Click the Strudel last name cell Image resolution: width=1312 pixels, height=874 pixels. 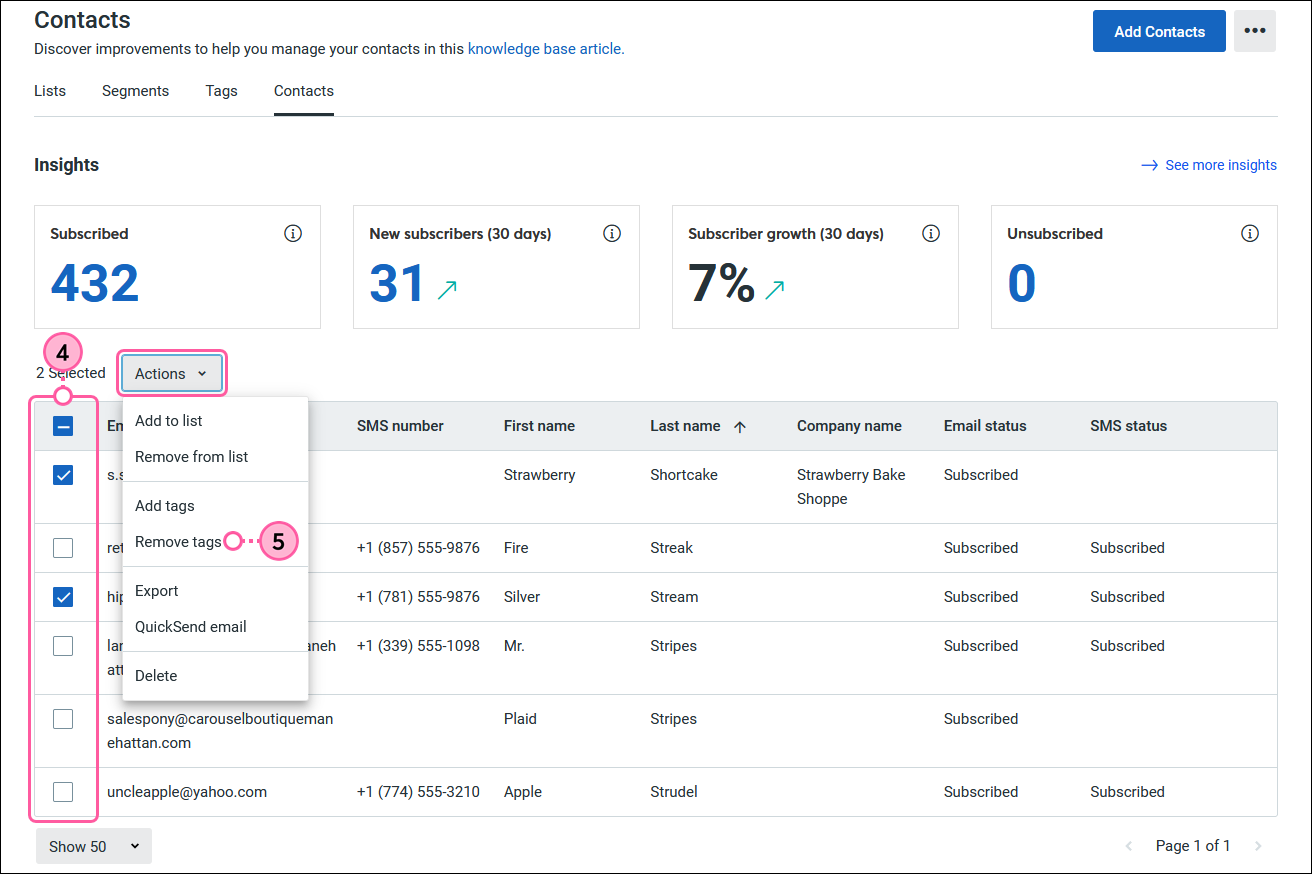point(674,792)
